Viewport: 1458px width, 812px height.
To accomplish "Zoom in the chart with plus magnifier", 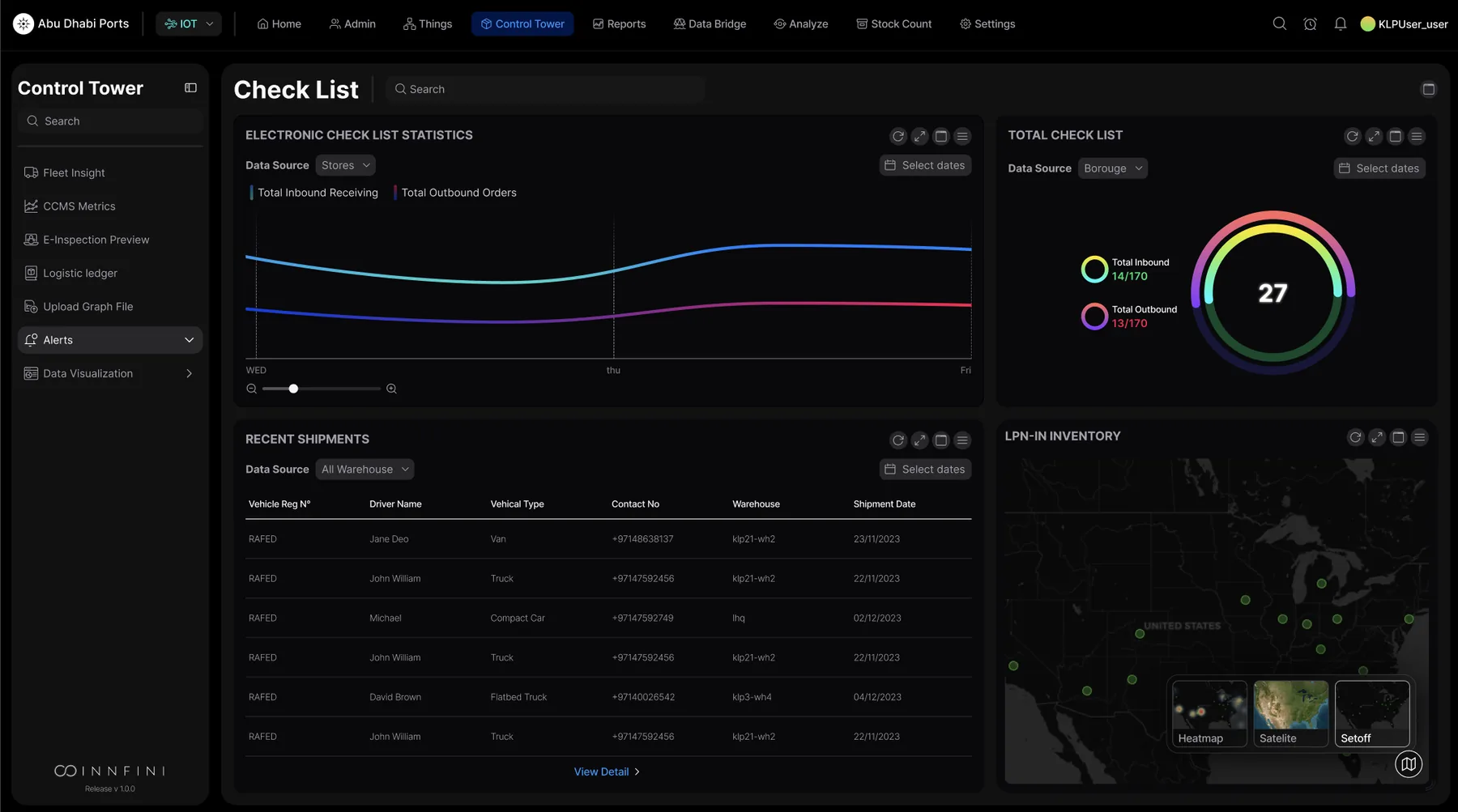I will [x=391, y=389].
